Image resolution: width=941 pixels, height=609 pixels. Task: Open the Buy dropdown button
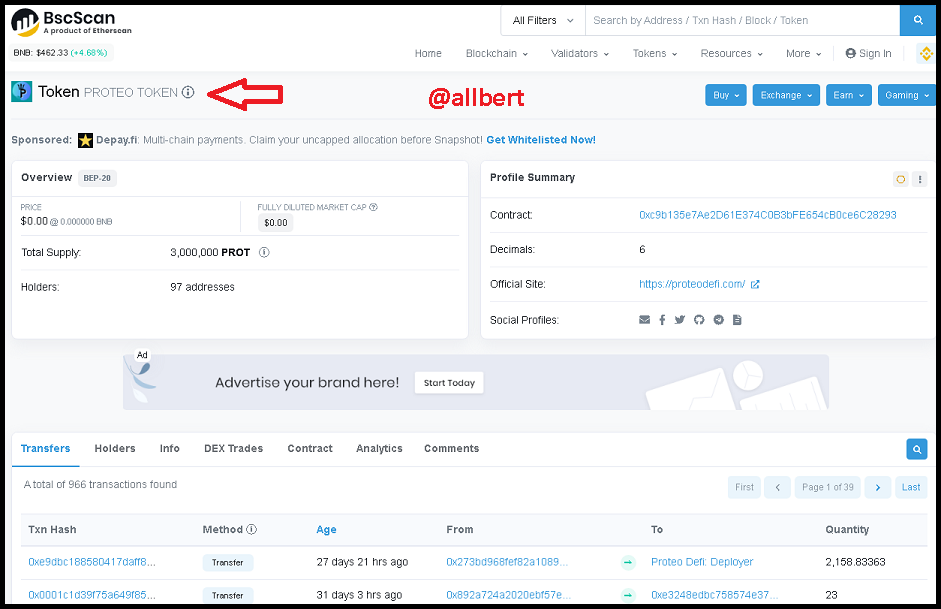(x=726, y=95)
